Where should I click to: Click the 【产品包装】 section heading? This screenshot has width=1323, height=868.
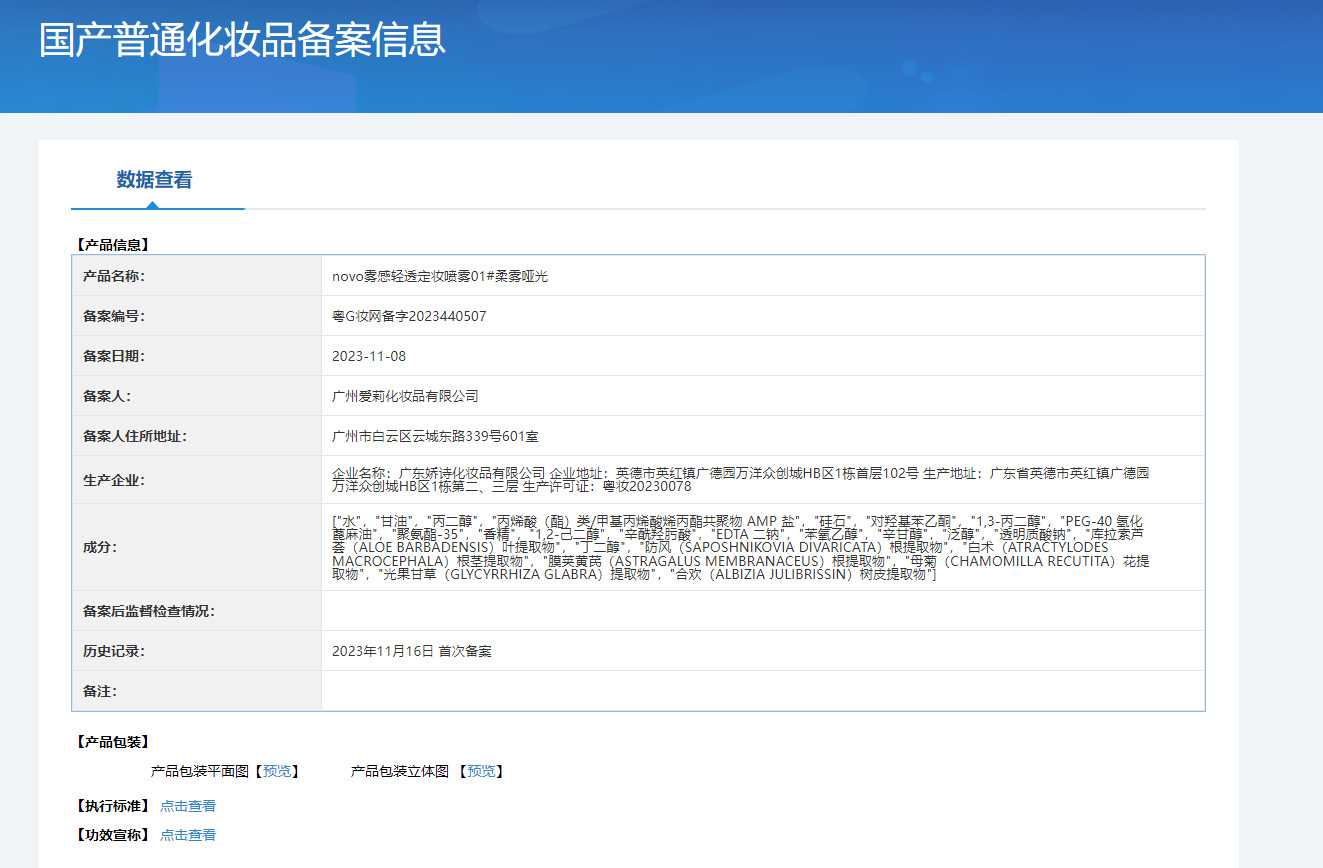coord(112,742)
